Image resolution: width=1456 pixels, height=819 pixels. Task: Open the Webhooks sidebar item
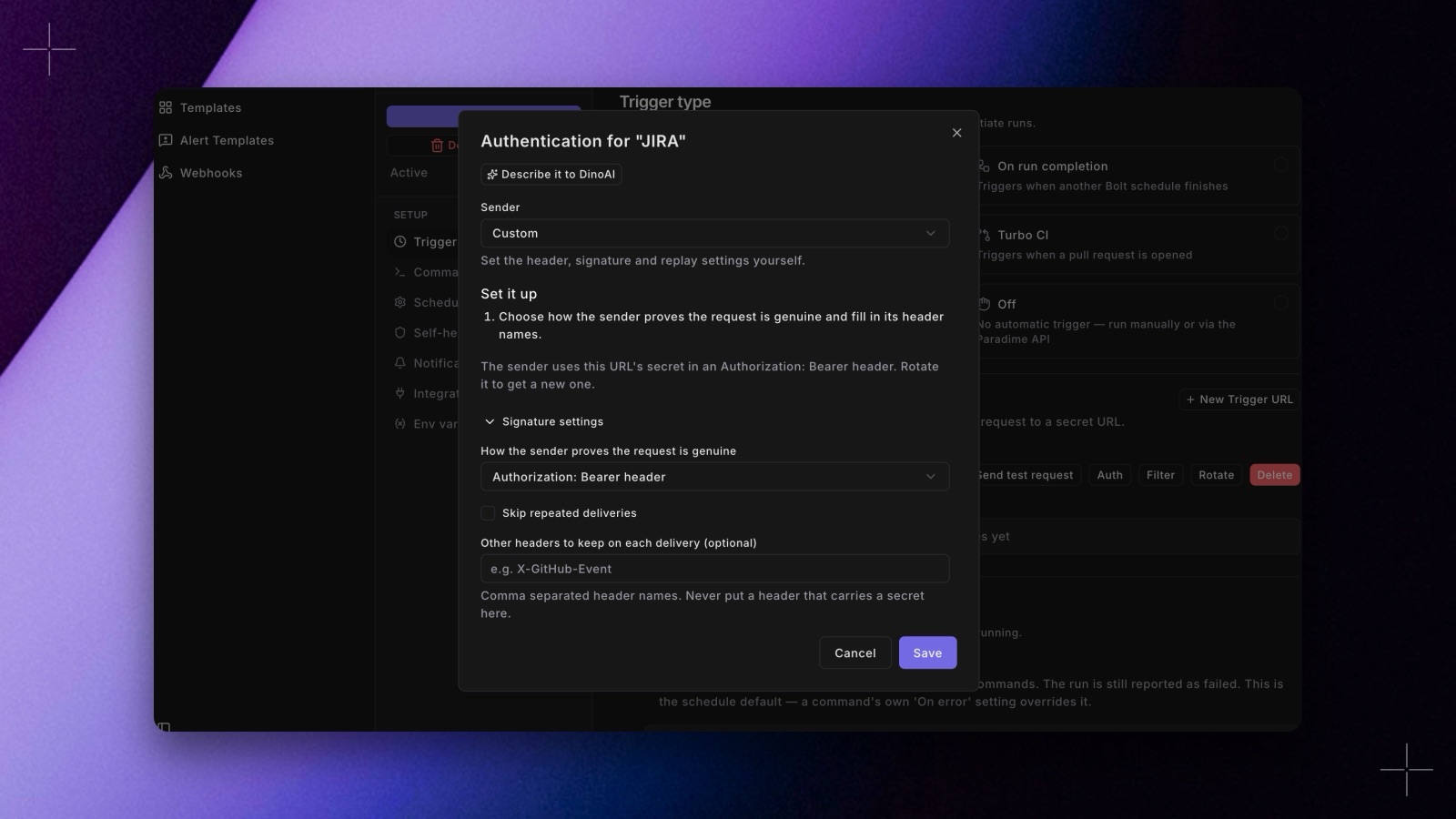pyautogui.click(x=211, y=173)
